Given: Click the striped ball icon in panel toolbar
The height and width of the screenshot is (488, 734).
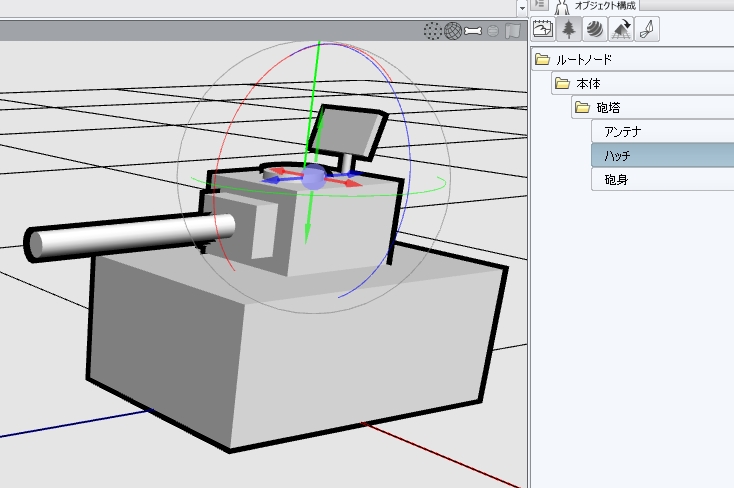Looking at the screenshot, I should (595, 30).
